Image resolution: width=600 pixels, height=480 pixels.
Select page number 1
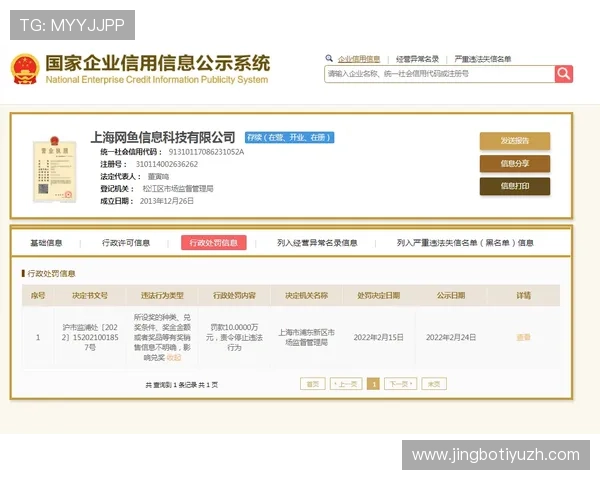(x=373, y=384)
